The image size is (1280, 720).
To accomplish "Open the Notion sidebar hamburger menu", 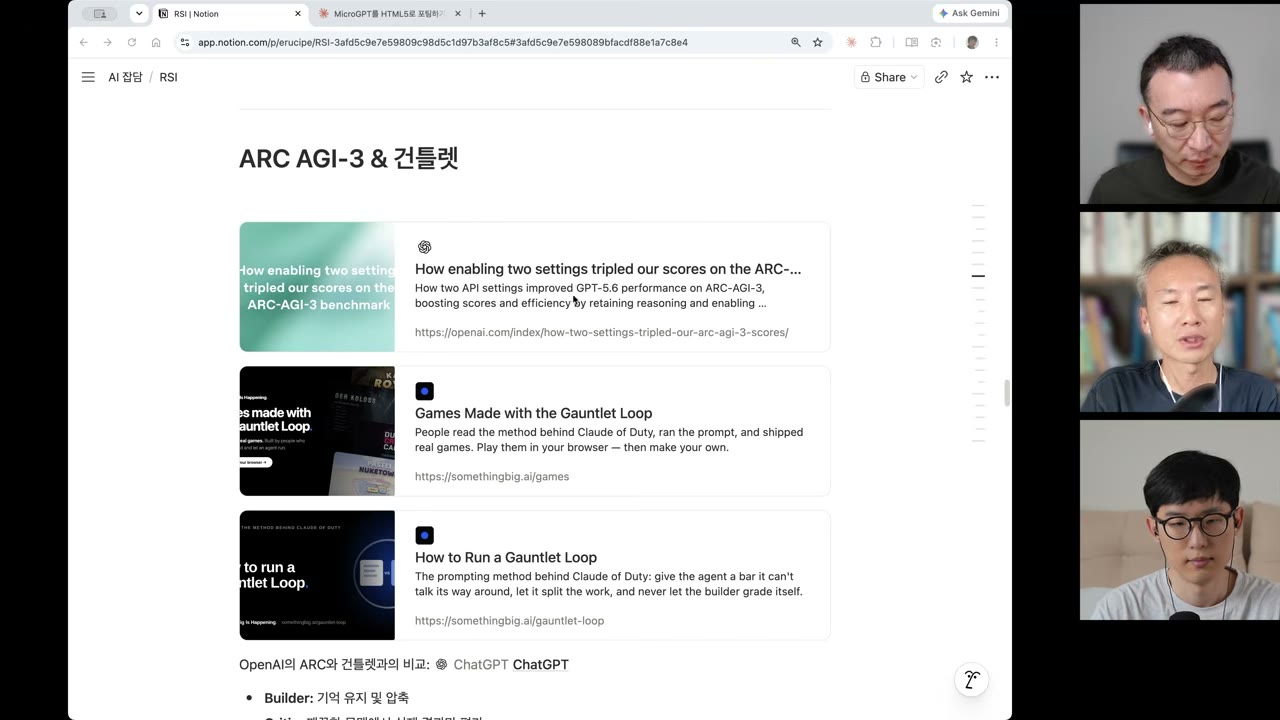I will pyautogui.click(x=88, y=77).
